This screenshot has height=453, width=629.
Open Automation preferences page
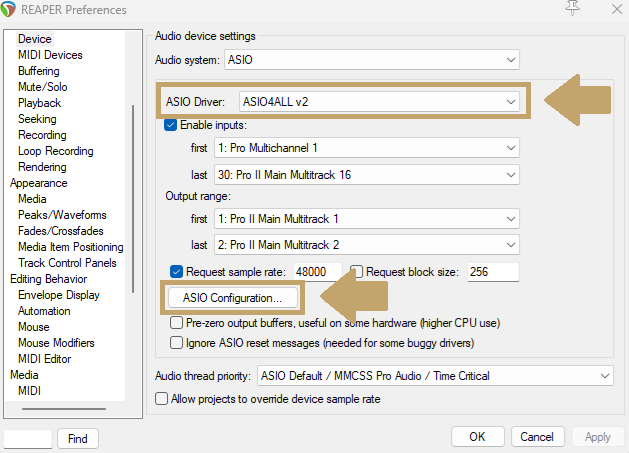point(44,311)
